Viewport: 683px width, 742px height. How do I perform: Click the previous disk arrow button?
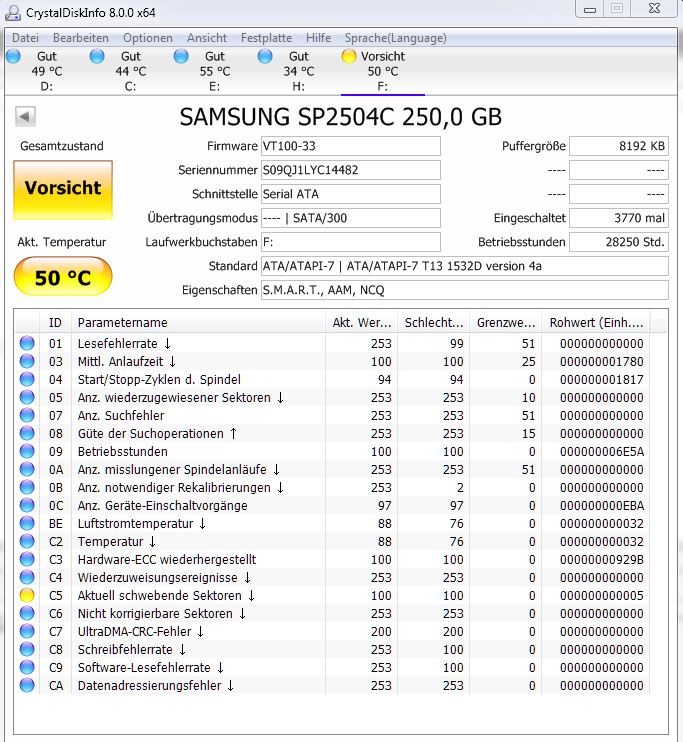click(x=25, y=116)
